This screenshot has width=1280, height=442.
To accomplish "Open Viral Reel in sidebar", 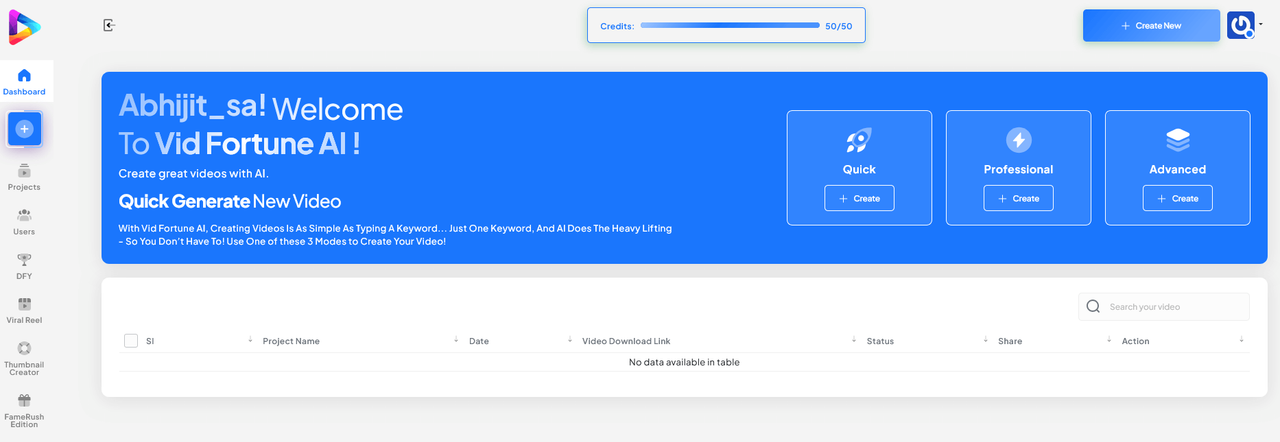I will pos(24,310).
